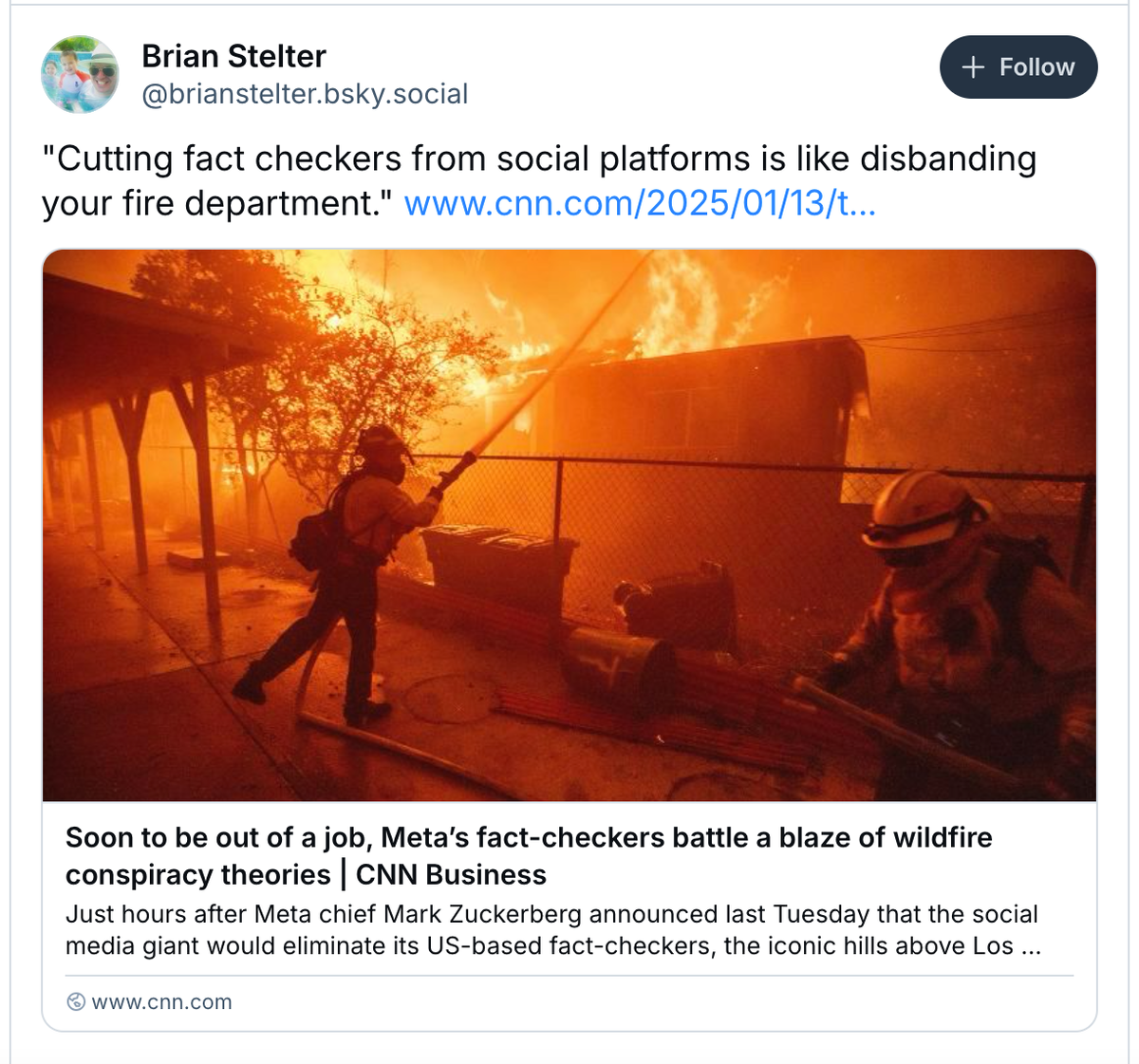
Task: Click 'CNN Business' in the article title
Action: (x=451, y=875)
